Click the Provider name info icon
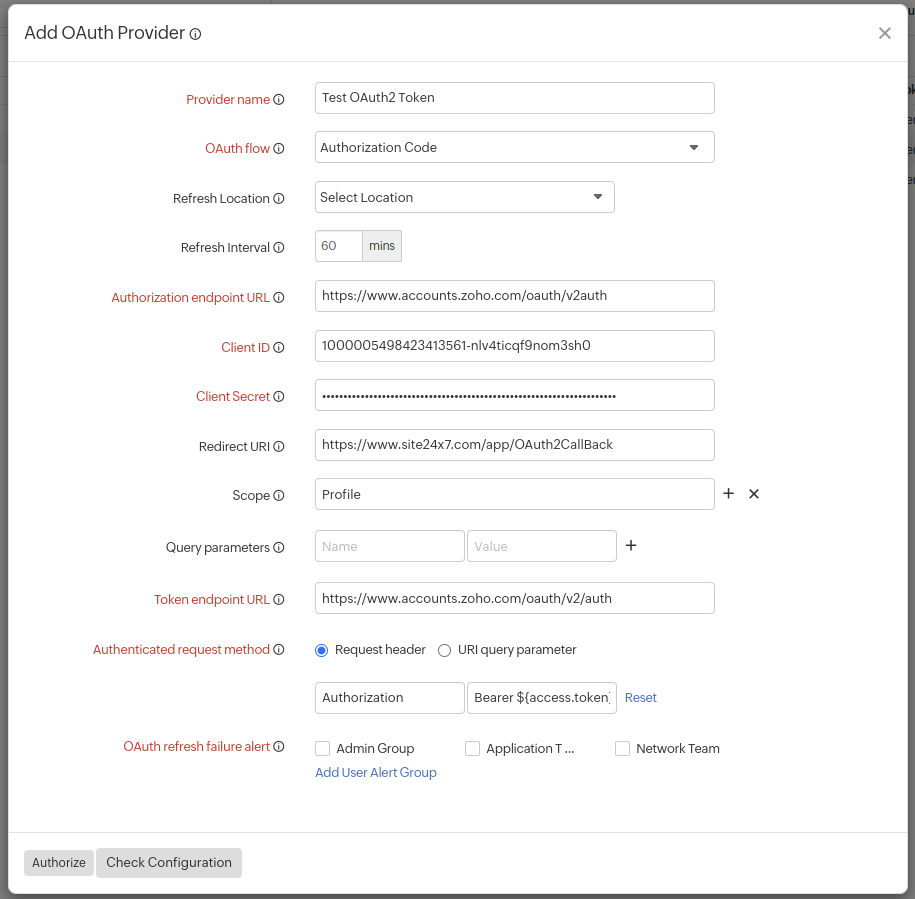Viewport: 915px width, 899px height. pos(280,99)
